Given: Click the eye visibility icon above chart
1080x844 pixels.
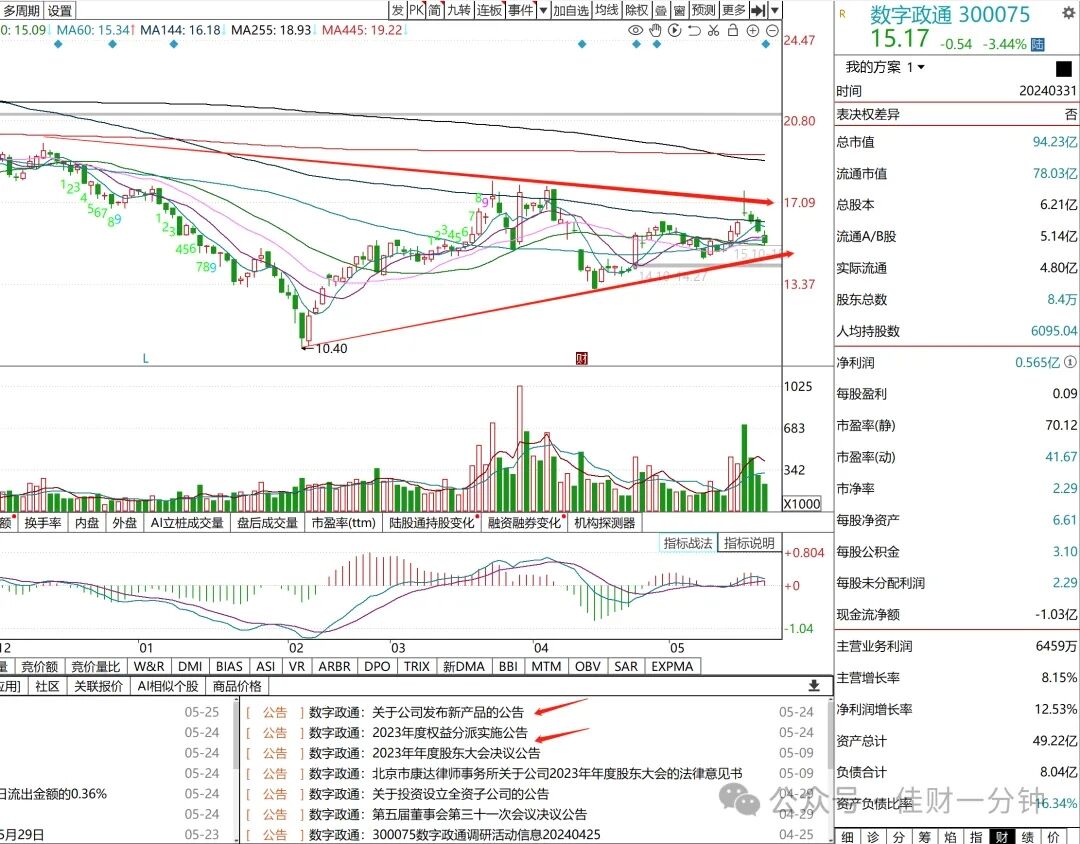Looking at the screenshot, I should 635,30.
